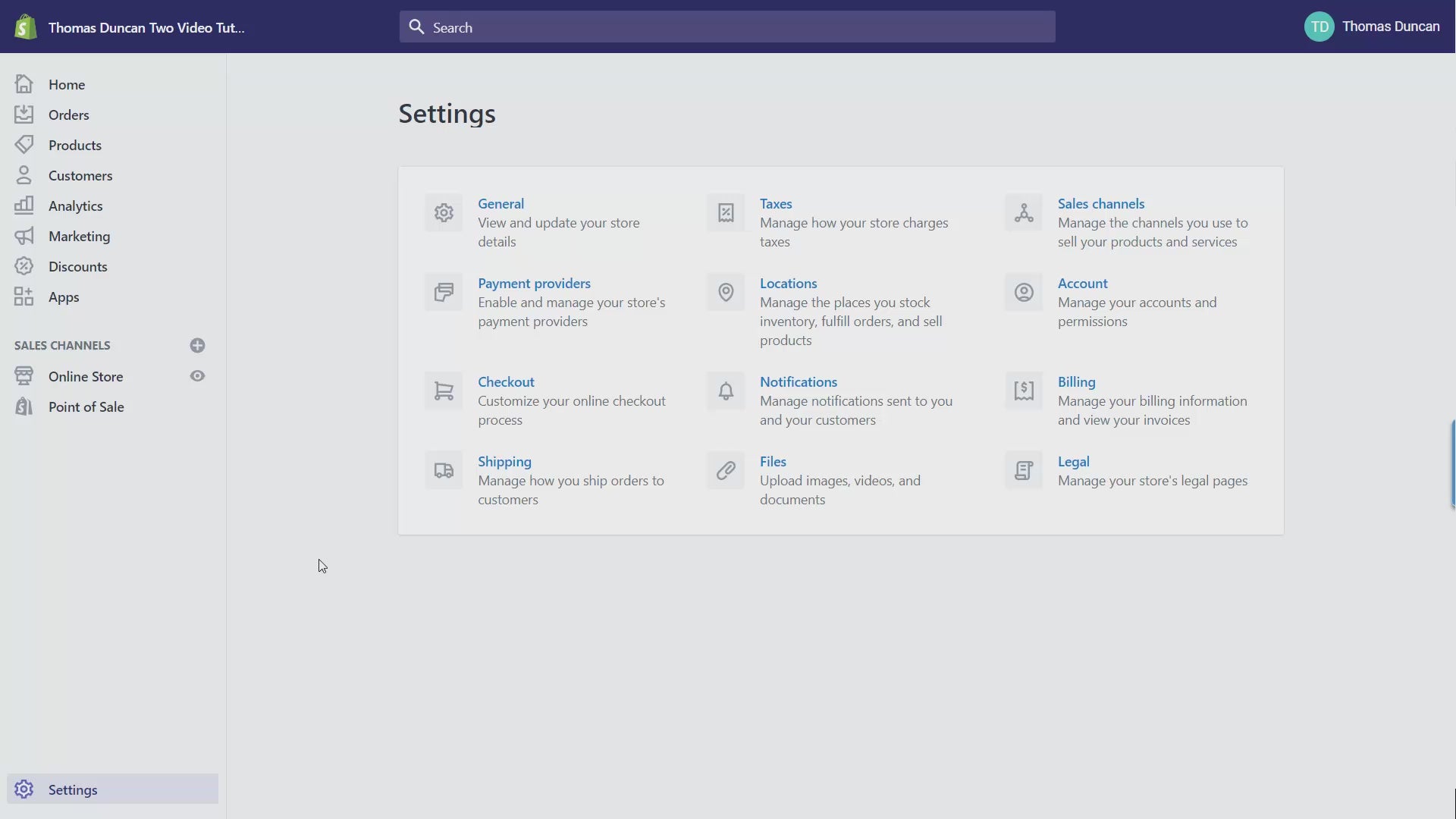Click the Billing invoice icon
The height and width of the screenshot is (819, 1456).
point(1024,391)
